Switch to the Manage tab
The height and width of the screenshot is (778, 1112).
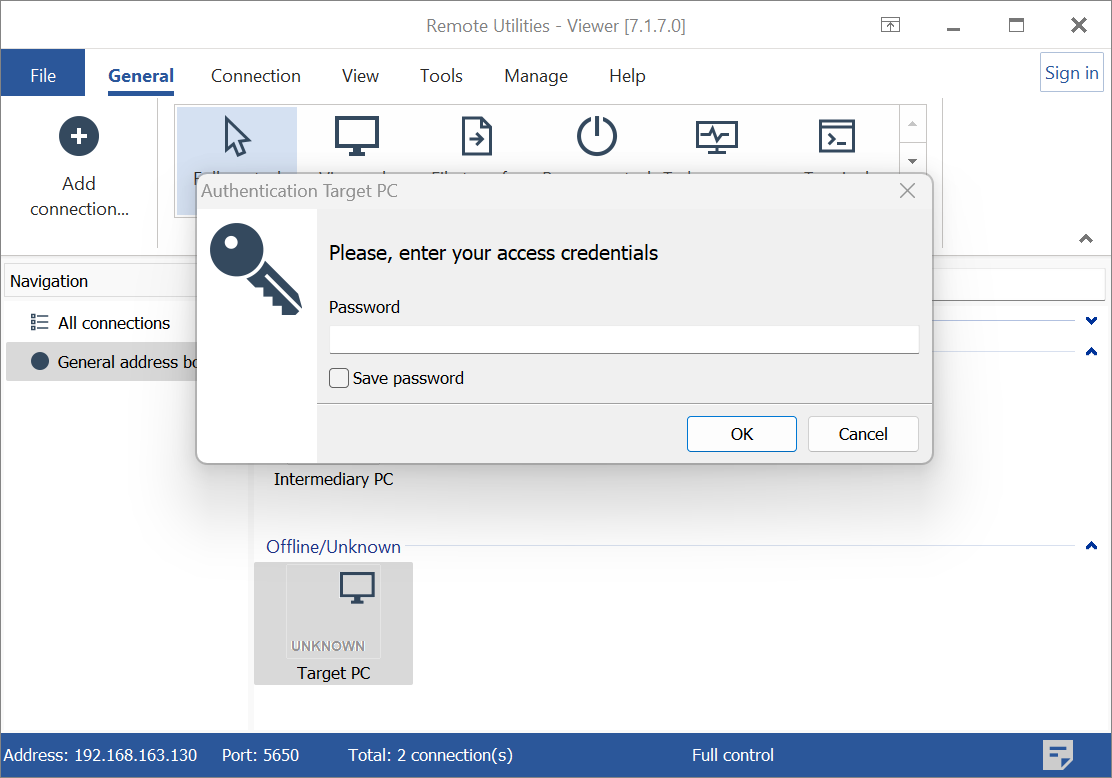[535, 76]
